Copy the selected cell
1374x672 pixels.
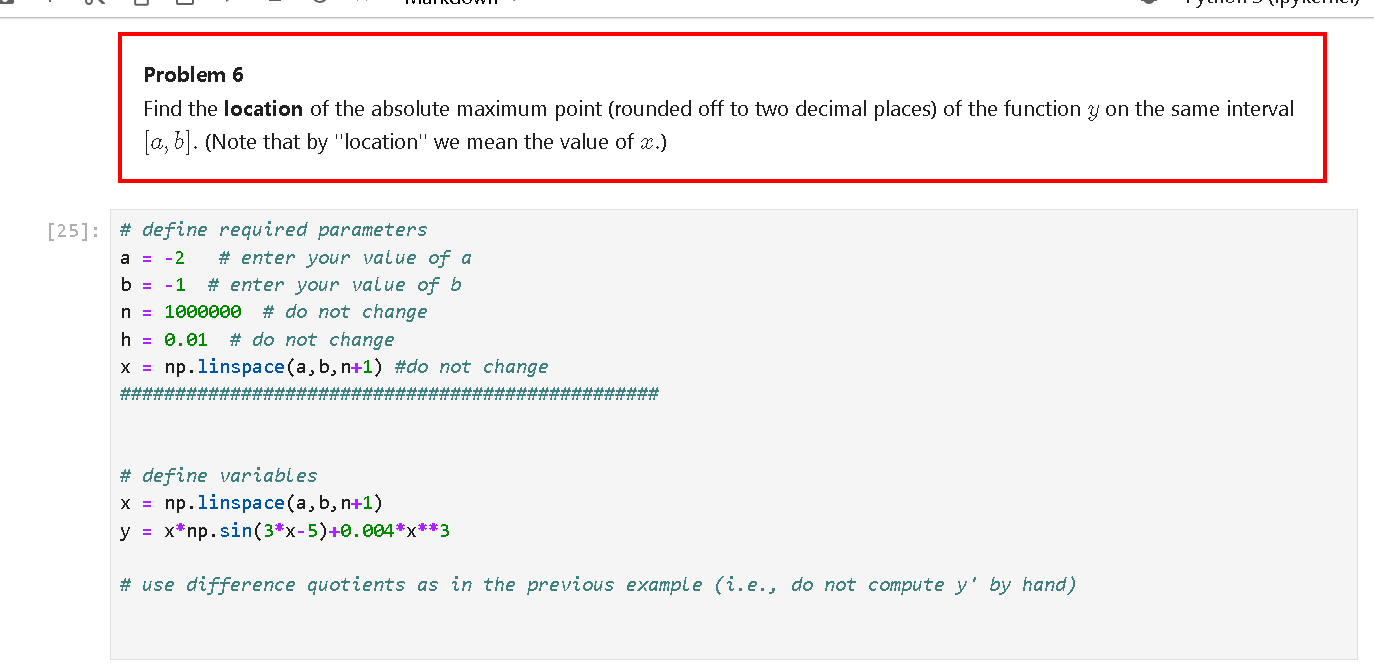pos(140,3)
